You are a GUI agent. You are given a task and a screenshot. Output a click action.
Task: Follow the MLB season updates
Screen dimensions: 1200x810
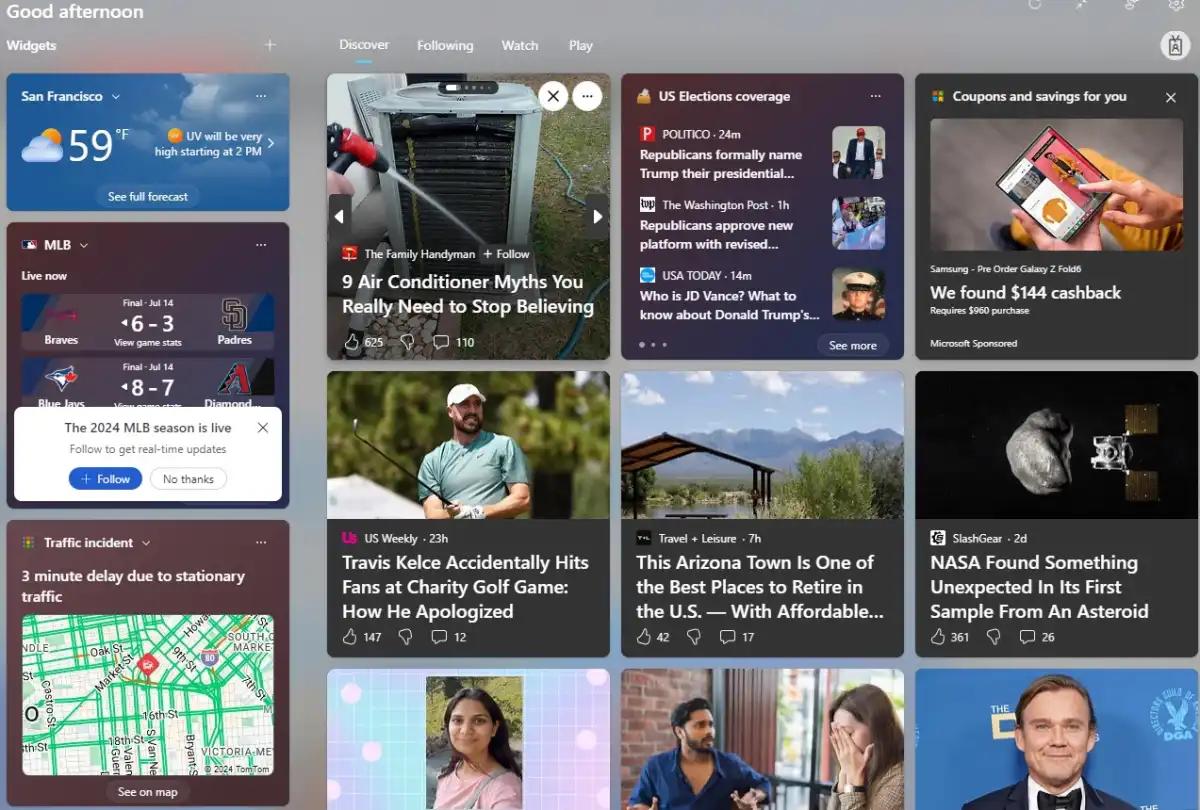pyautogui.click(x=105, y=479)
